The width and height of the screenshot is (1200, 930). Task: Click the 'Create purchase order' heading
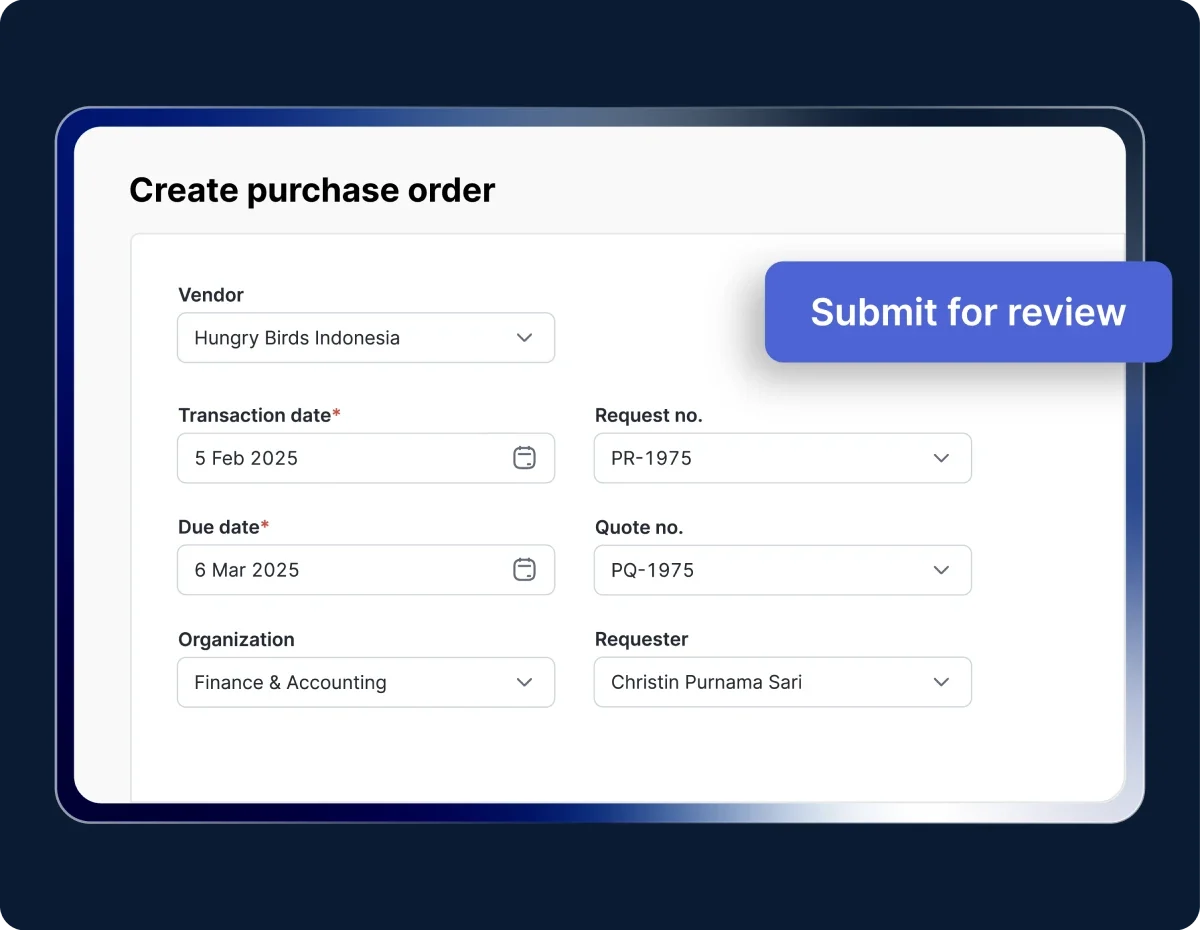pos(312,190)
